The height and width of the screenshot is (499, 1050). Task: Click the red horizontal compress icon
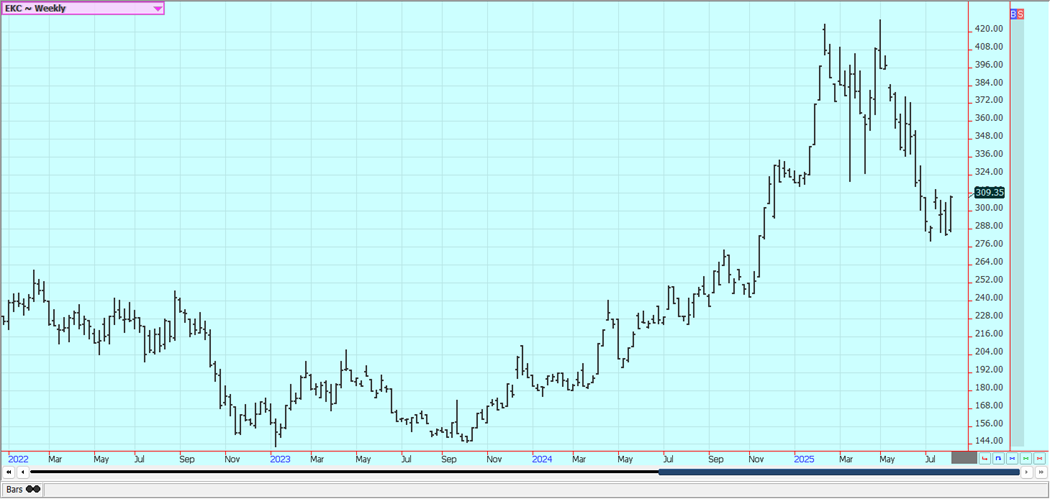pos(1039,458)
